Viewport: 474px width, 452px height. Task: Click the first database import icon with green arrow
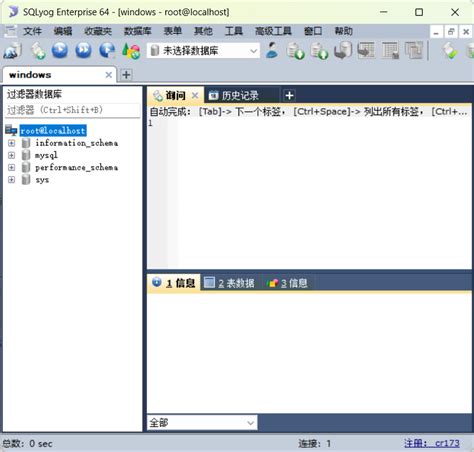pos(295,51)
